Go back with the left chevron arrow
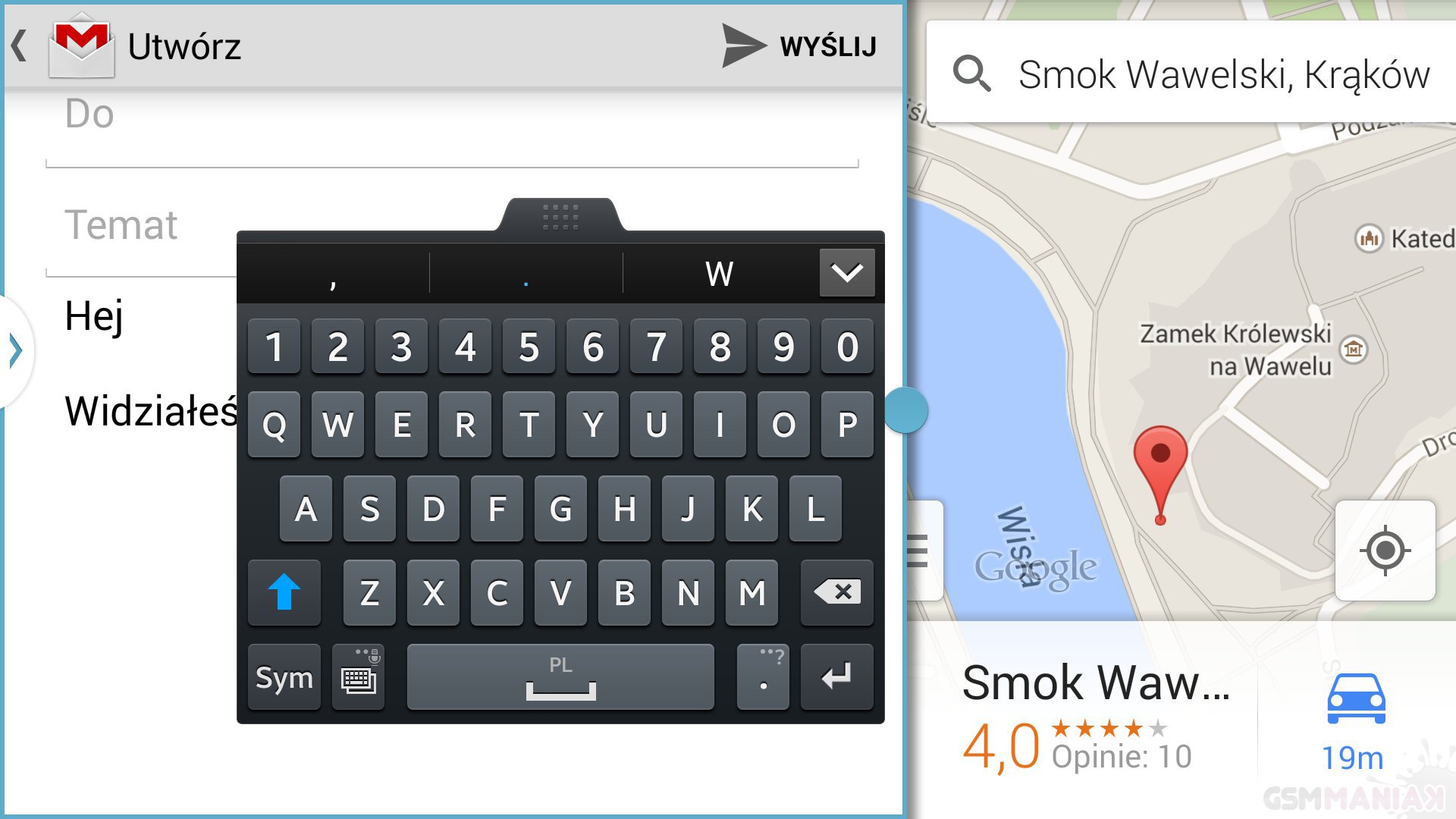Viewport: 1456px width, 819px height. click(x=19, y=45)
